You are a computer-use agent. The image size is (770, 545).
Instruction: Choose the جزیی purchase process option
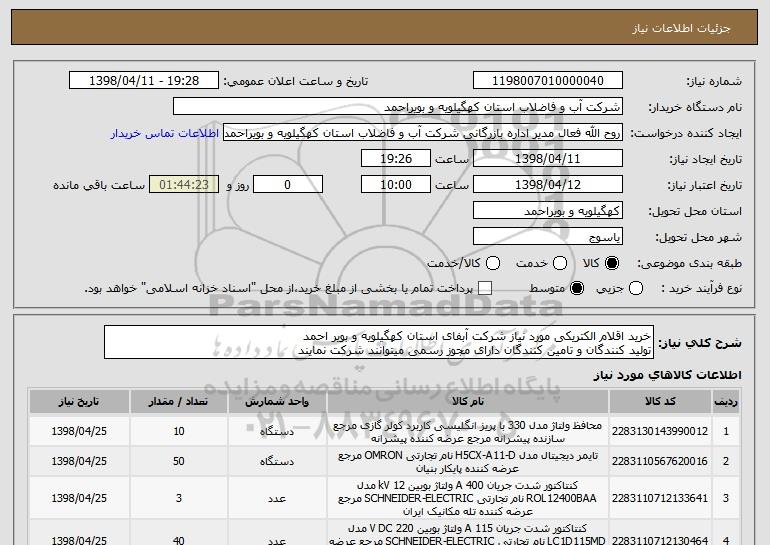[636, 289]
